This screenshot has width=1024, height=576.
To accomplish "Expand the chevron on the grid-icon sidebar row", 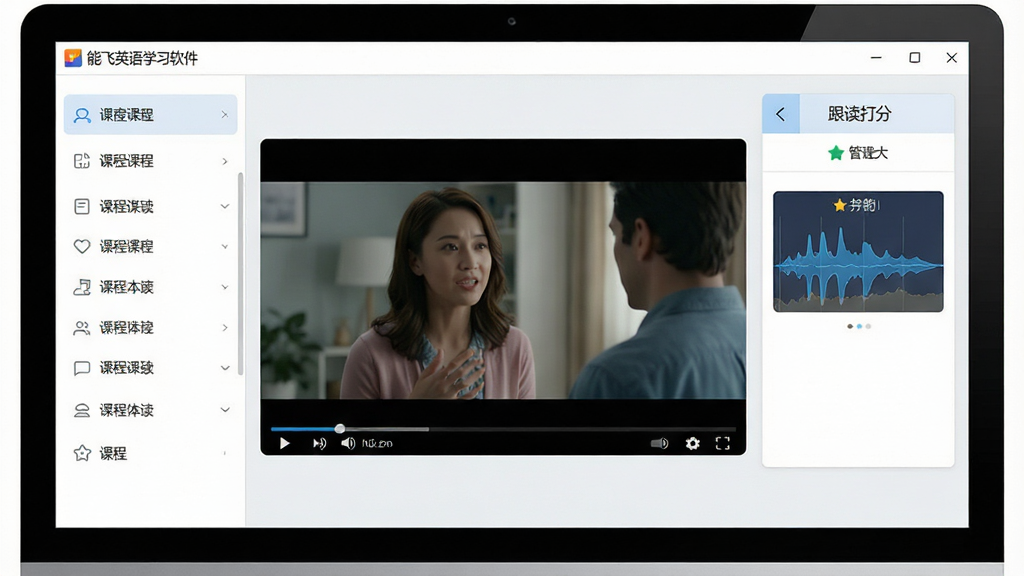I will click(x=225, y=161).
